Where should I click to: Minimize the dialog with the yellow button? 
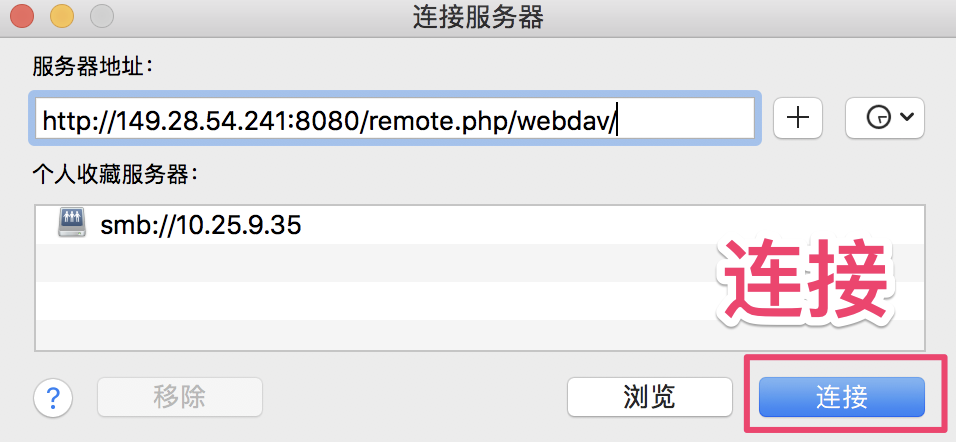[x=62, y=17]
